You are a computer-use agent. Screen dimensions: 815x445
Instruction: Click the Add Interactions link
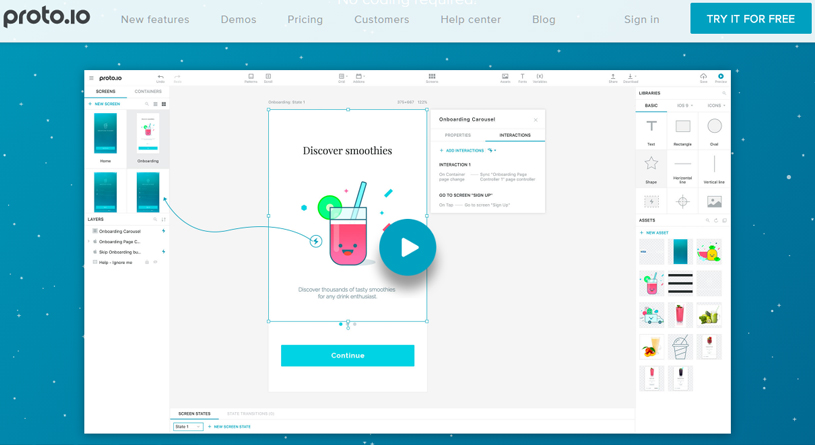tap(463, 151)
